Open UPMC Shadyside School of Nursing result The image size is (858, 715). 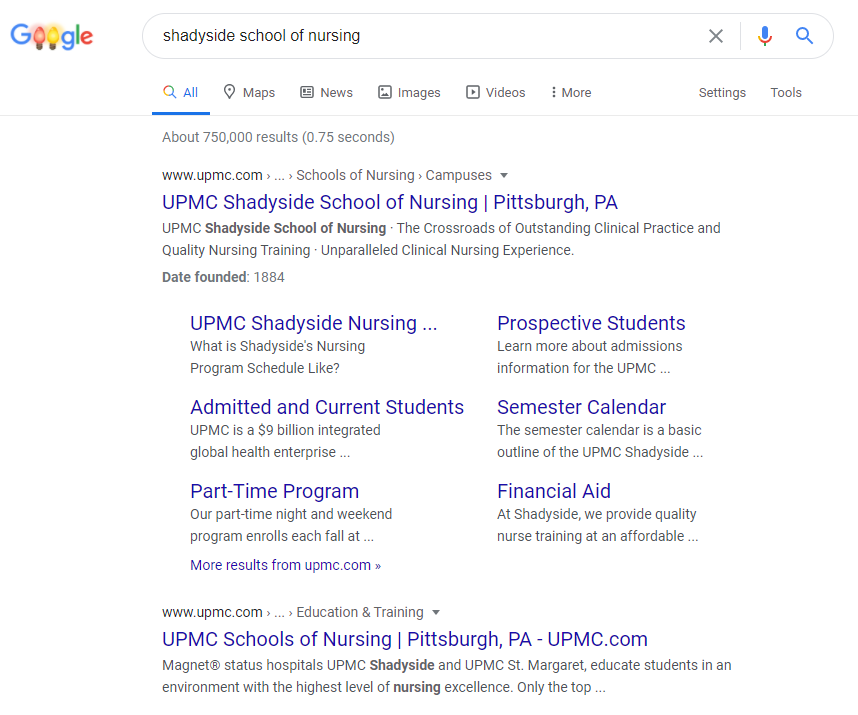(390, 202)
